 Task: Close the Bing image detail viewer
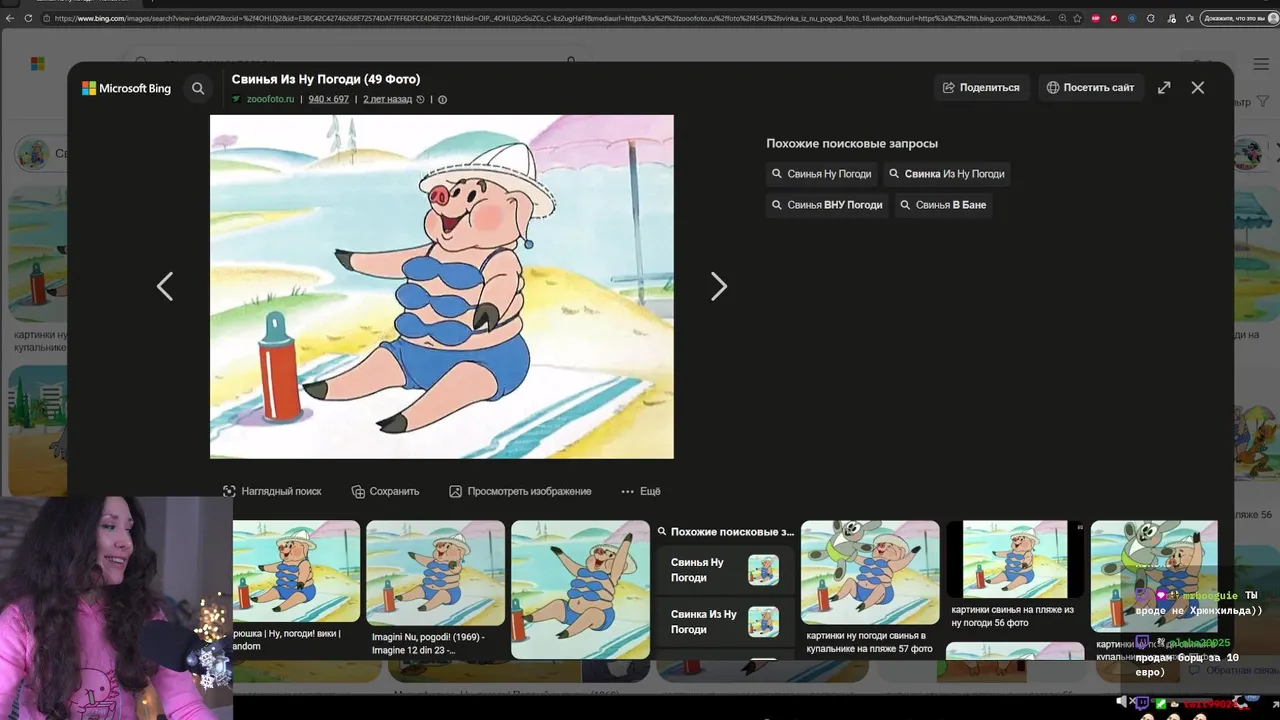[1198, 87]
